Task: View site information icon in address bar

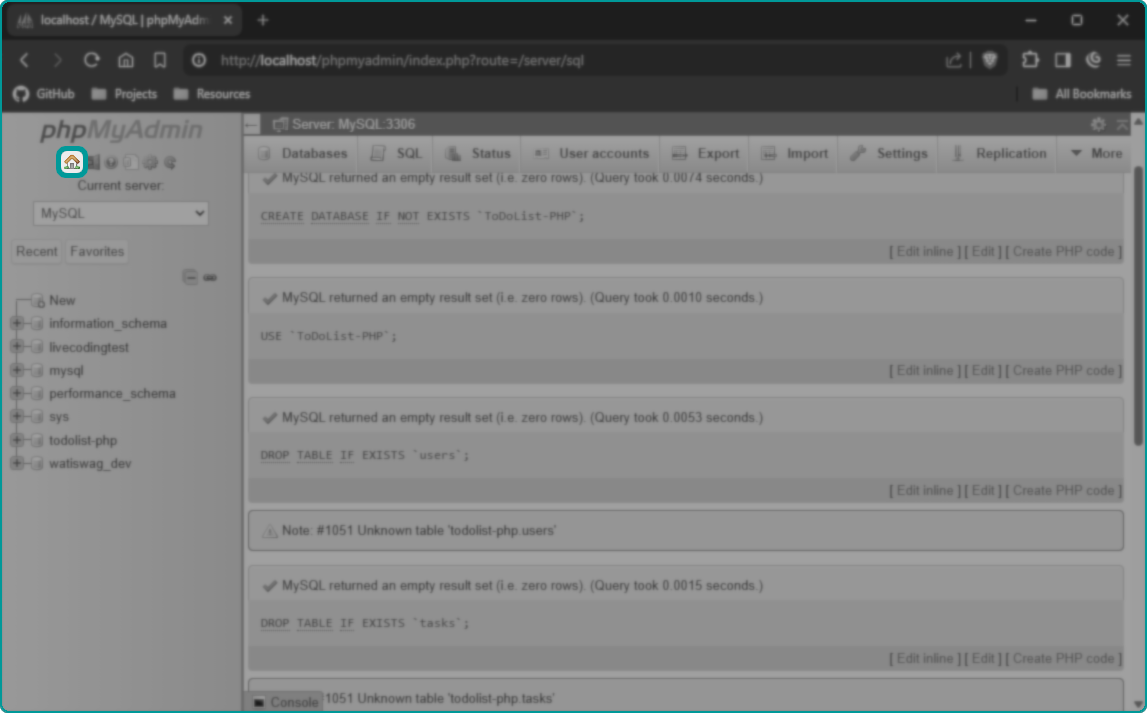Action: [199, 61]
